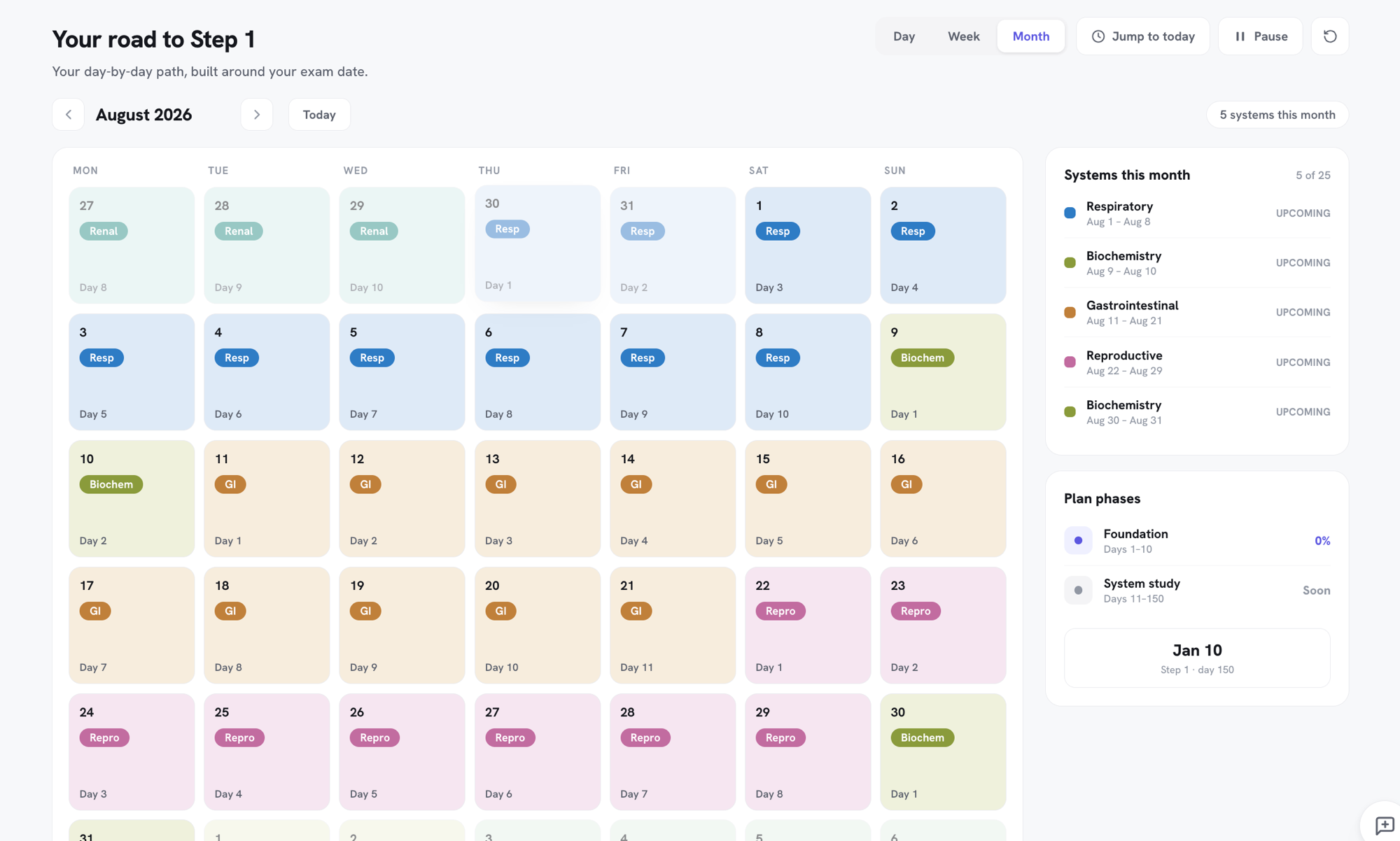Pause the study plan
Viewport: 1400px width, 841px height.
1260,36
